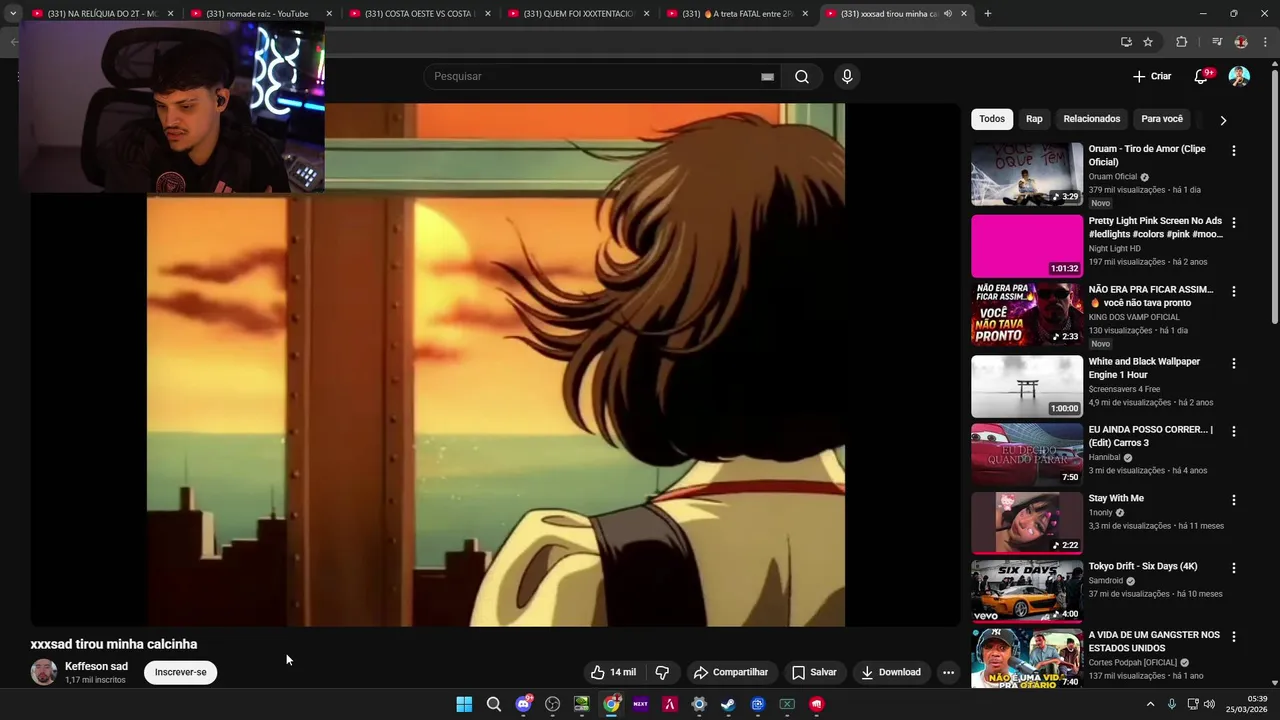Open 'White and Black Wallpaper Engine 1 Hour' title
The image size is (1280, 720).
point(1144,368)
